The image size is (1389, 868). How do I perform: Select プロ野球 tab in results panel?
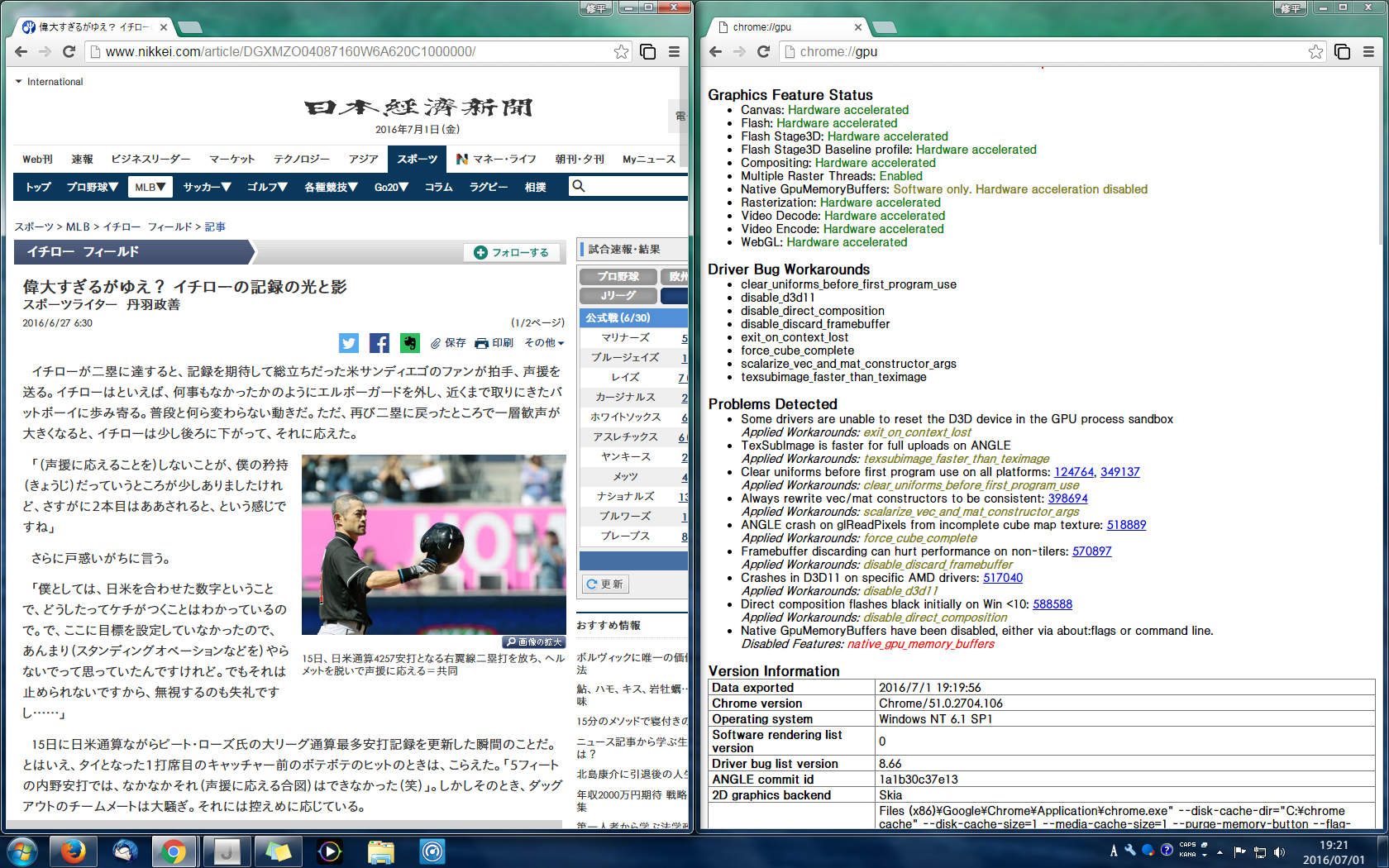[618, 276]
